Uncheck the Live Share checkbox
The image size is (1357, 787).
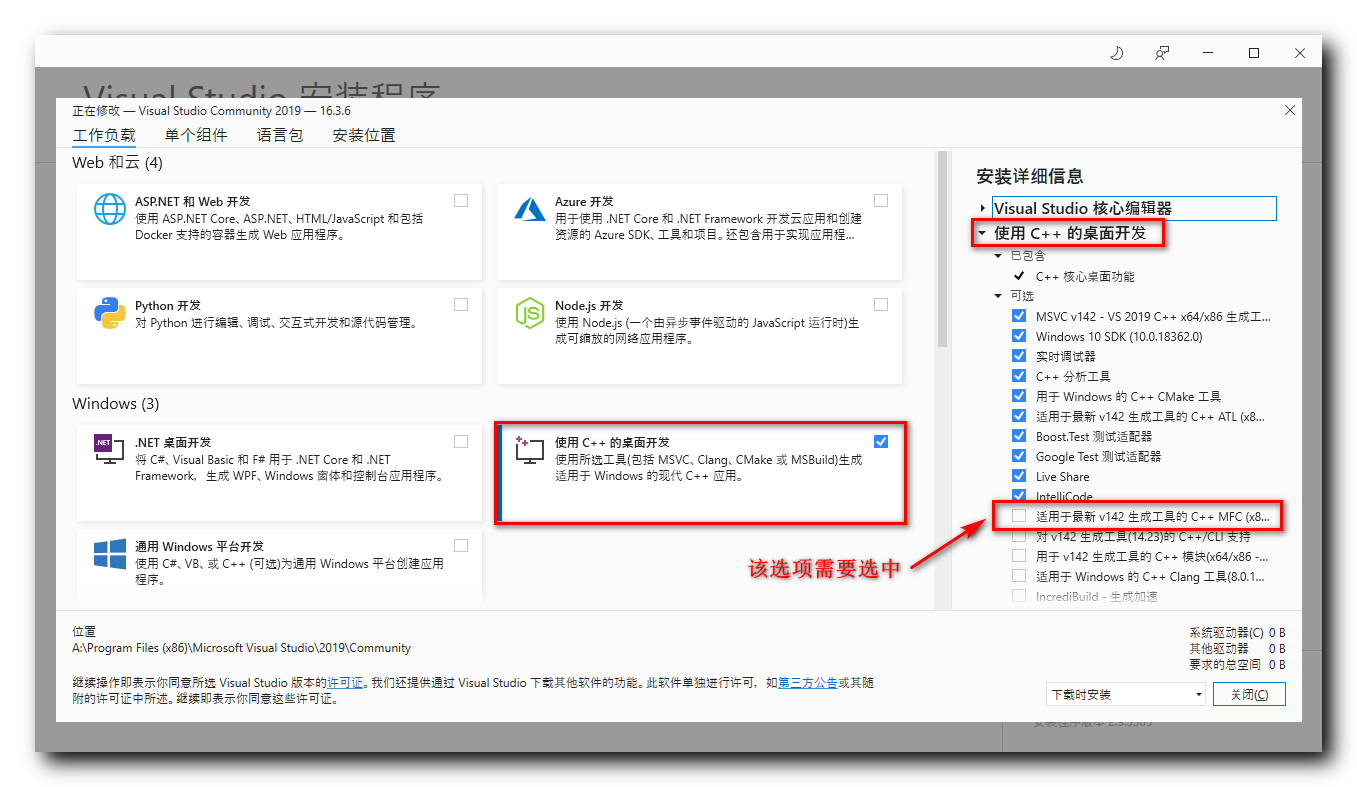pyautogui.click(x=1019, y=476)
